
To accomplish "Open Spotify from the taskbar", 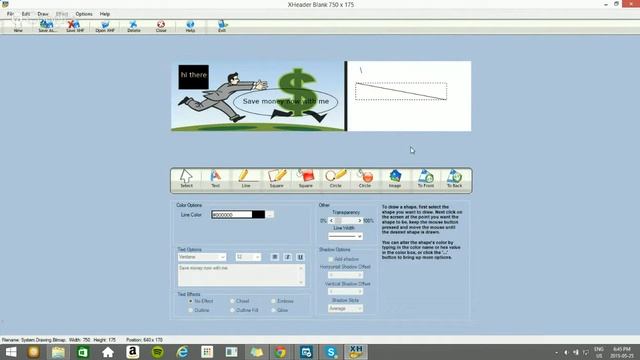I will (x=158, y=352).
